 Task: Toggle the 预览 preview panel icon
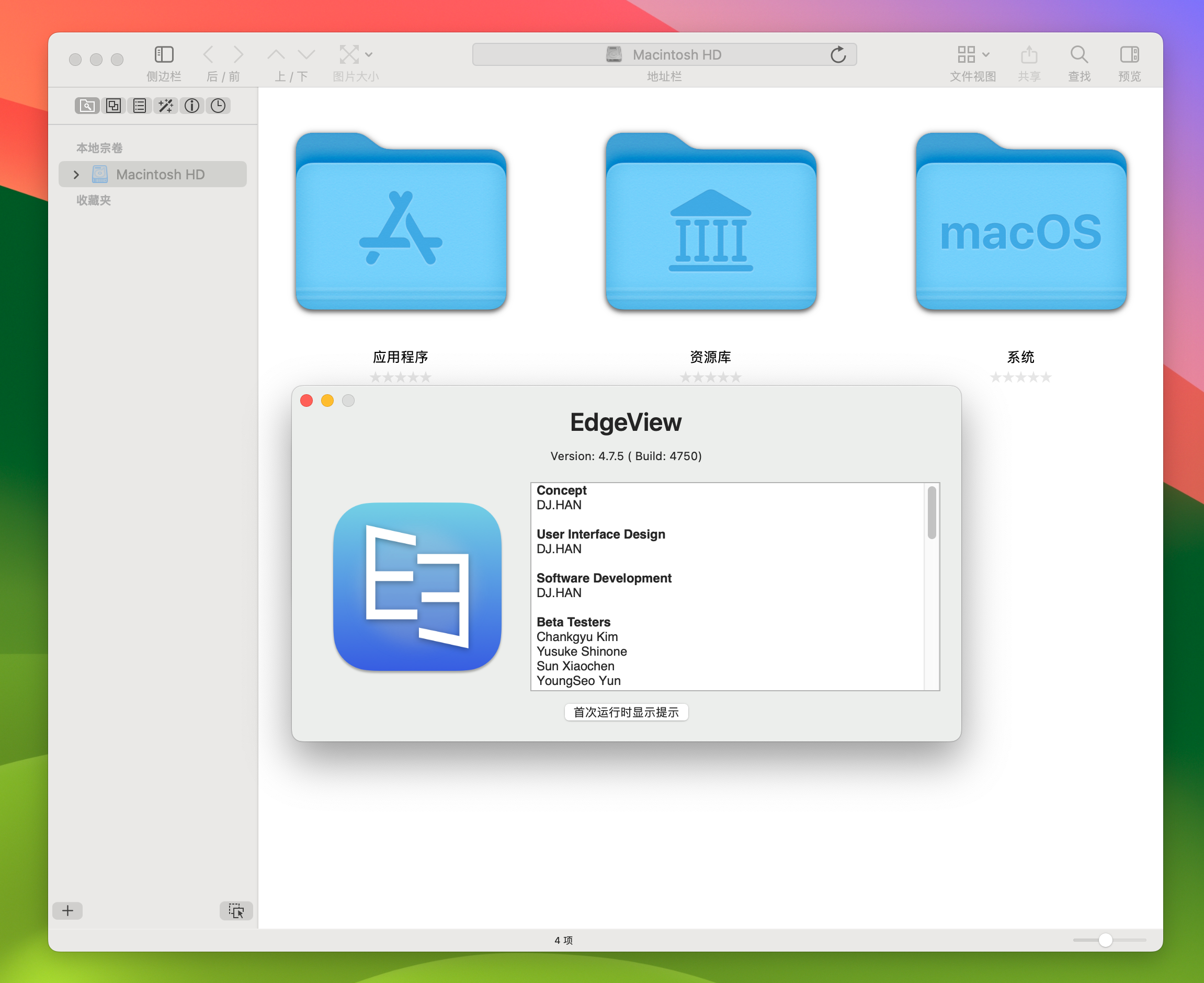click(x=1129, y=54)
